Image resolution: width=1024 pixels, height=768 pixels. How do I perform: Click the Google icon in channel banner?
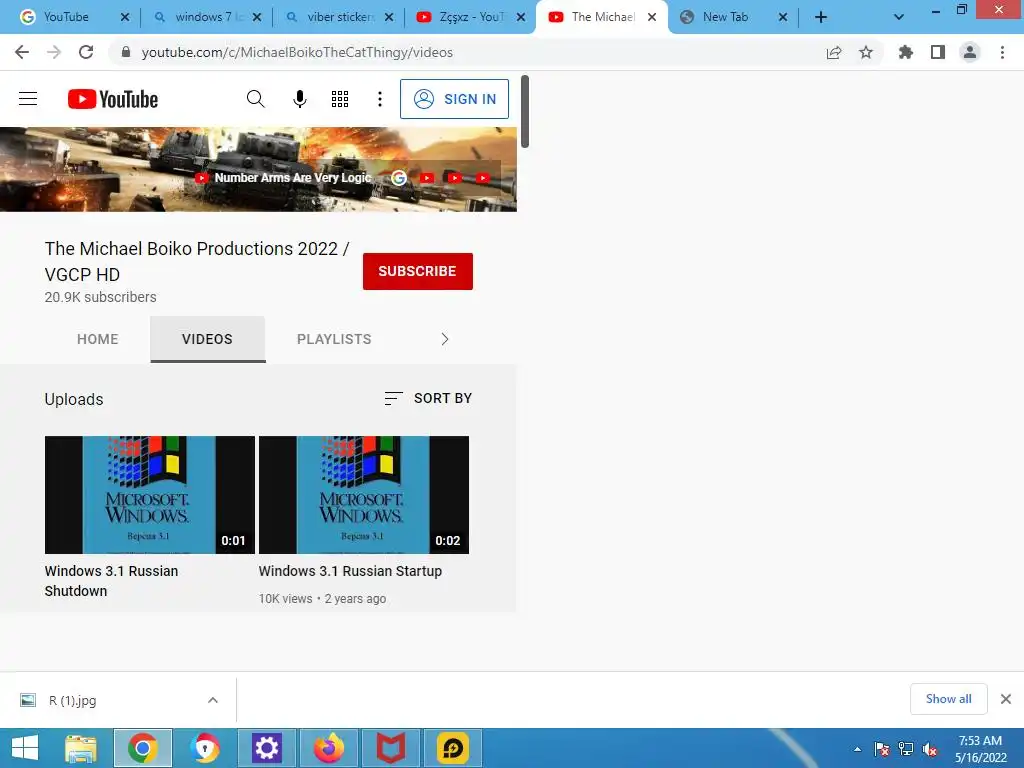click(x=399, y=178)
